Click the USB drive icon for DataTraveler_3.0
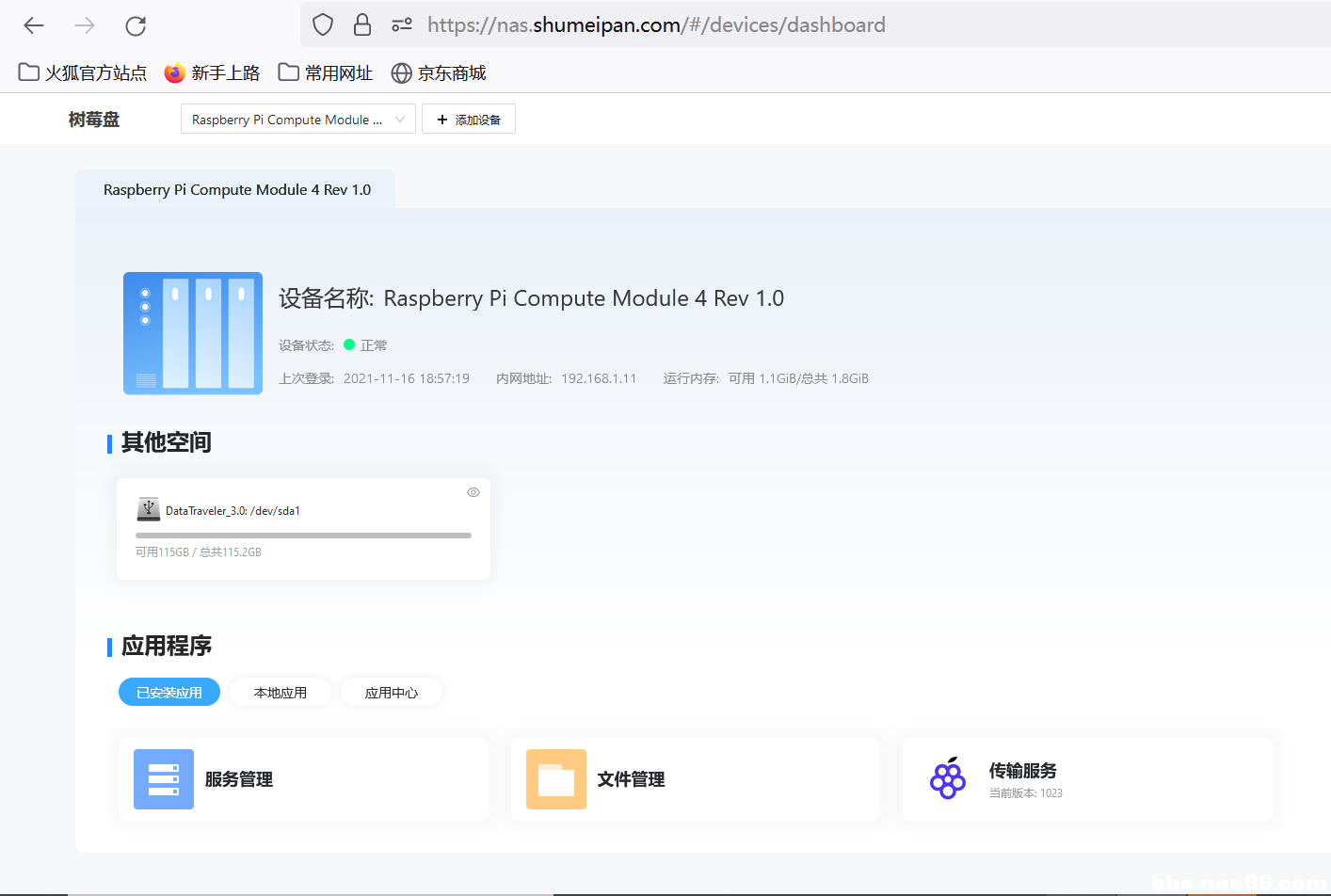 click(149, 509)
